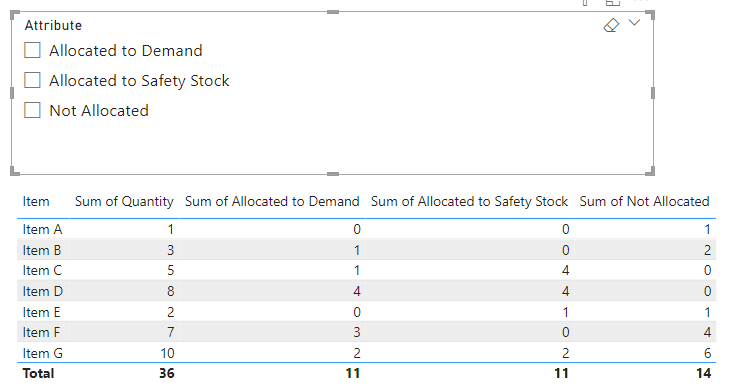The width and height of the screenshot is (748, 387).
Task: Sort by Sum of Quantity column header
Action: coord(124,201)
